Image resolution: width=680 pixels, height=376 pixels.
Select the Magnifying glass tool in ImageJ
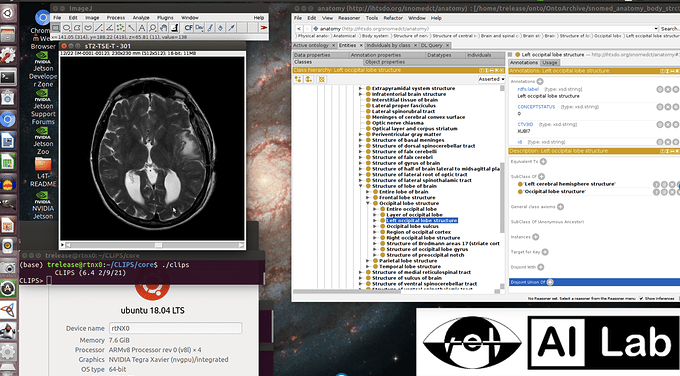pos(153,28)
